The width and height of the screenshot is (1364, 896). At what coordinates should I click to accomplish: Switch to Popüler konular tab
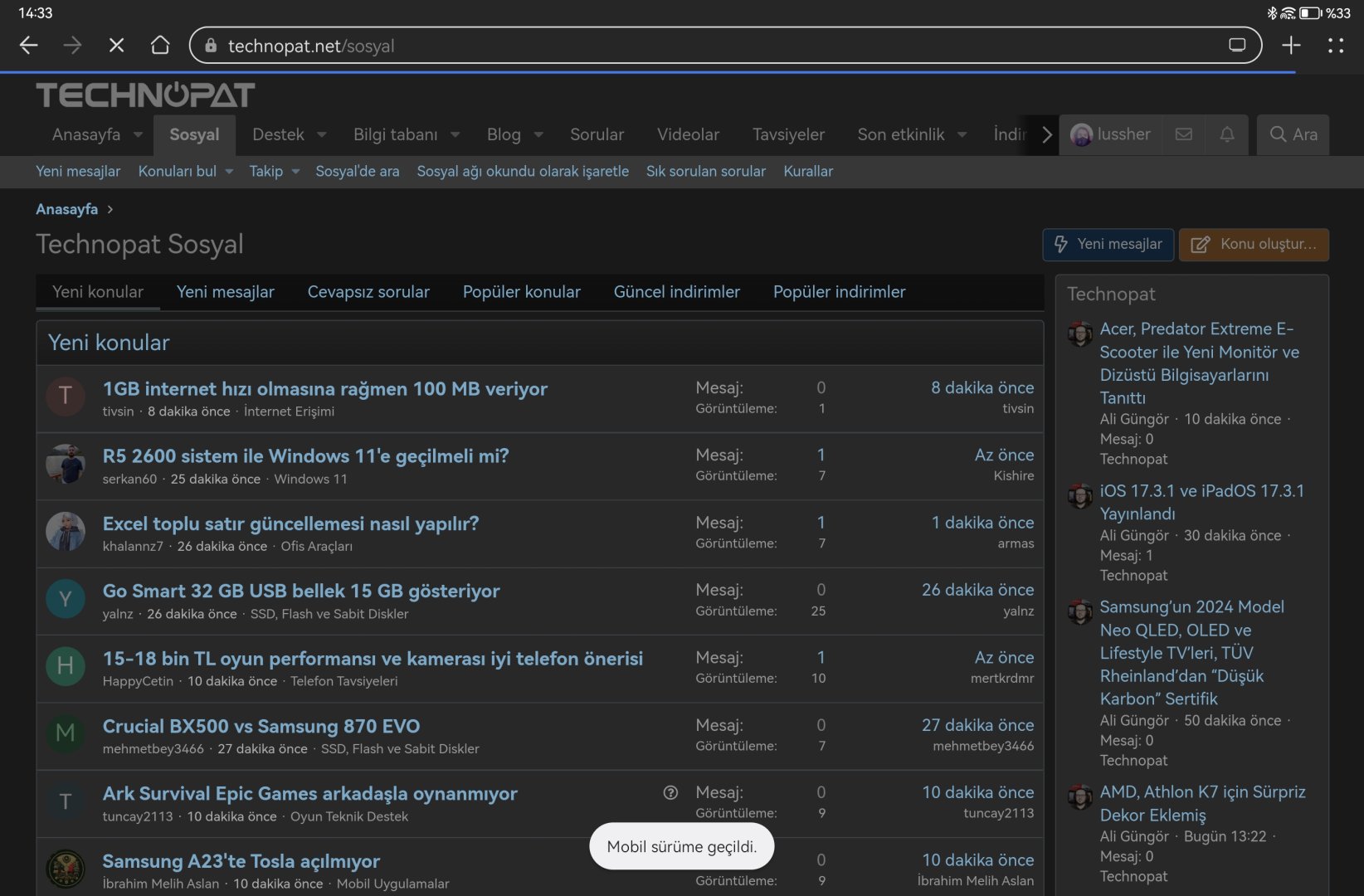tap(522, 292)
